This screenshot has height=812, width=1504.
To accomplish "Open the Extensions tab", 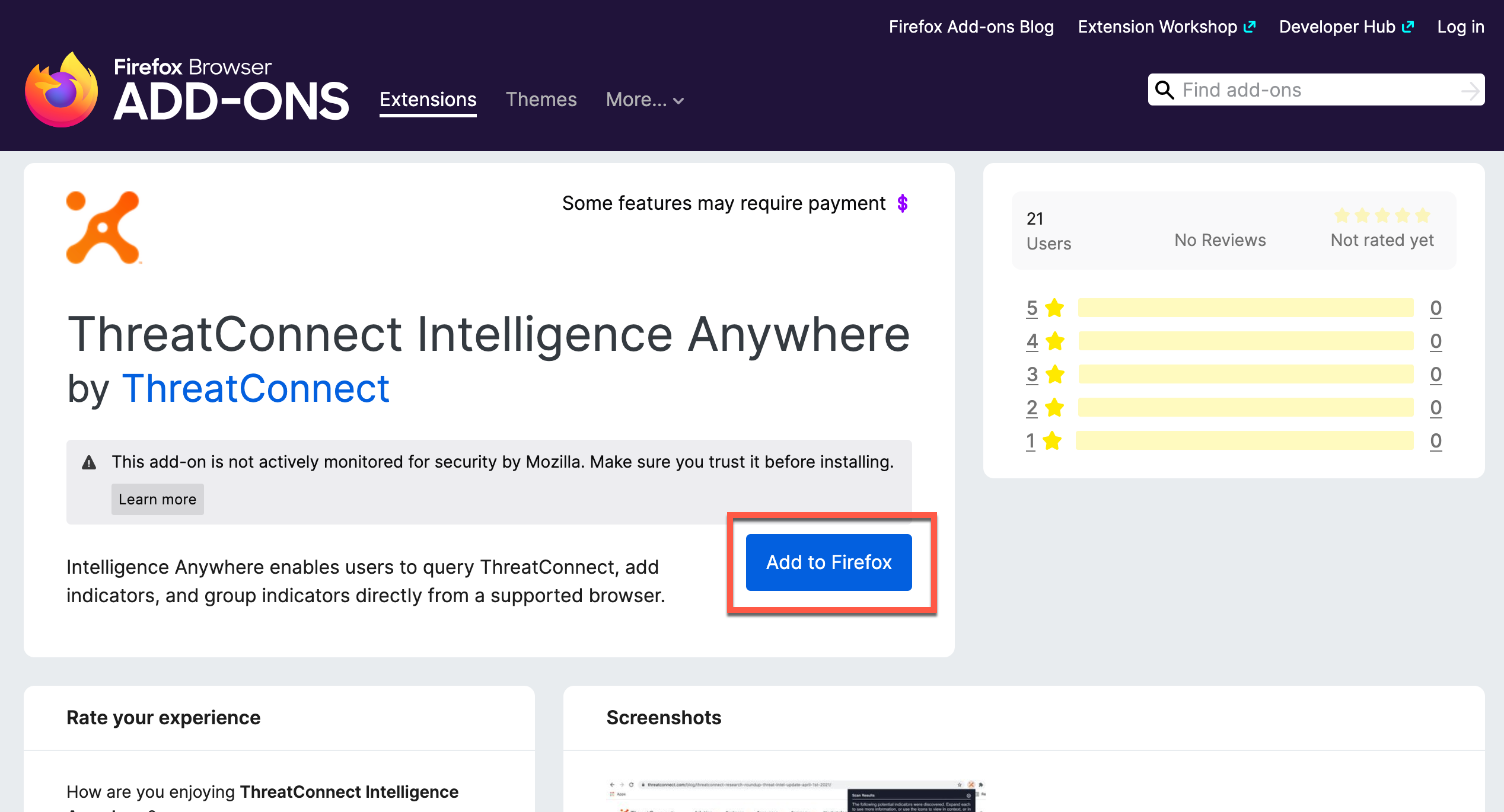I will coord(428,100).
